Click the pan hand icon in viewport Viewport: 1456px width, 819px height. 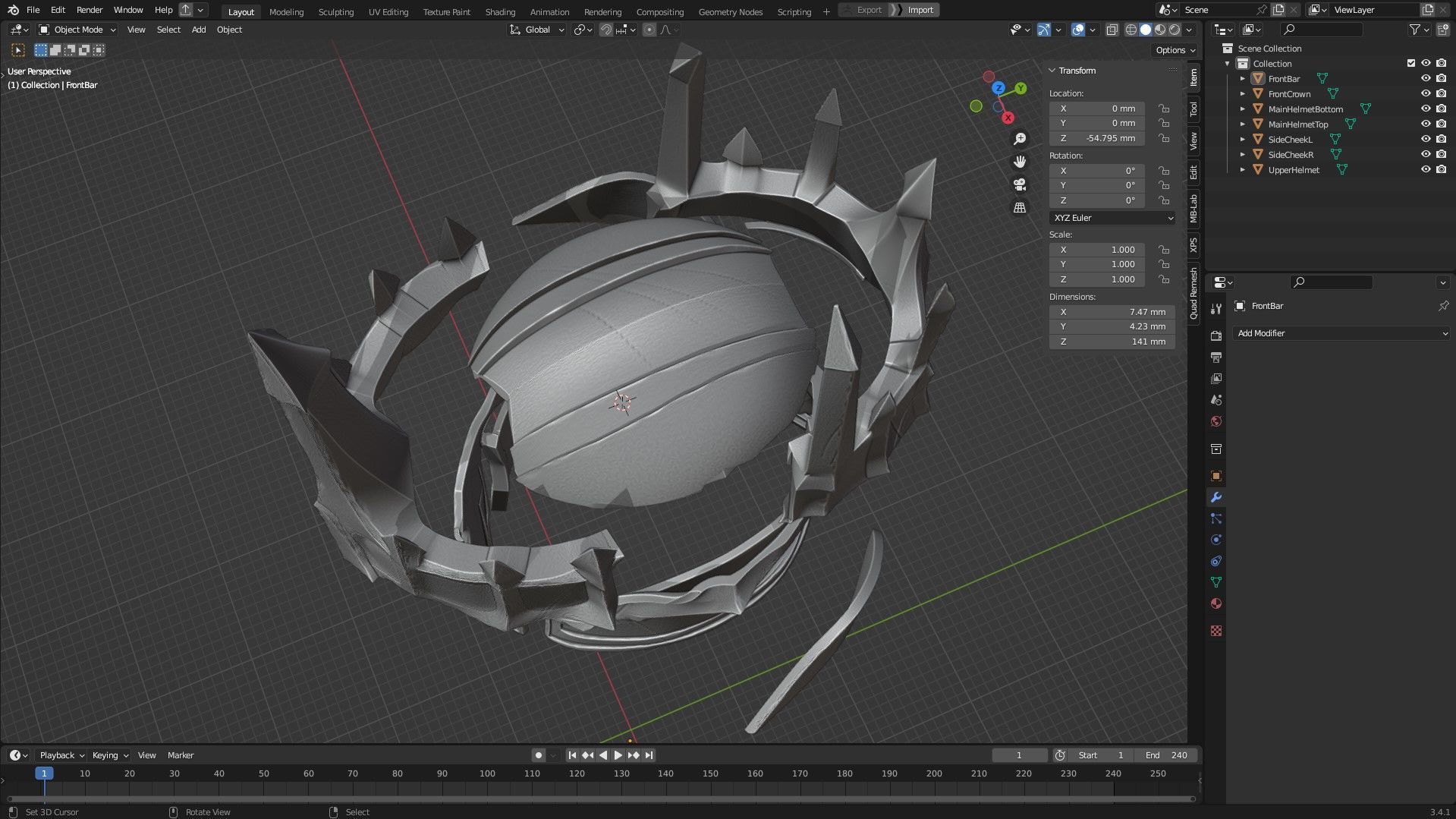click(x=1020, y=162)
